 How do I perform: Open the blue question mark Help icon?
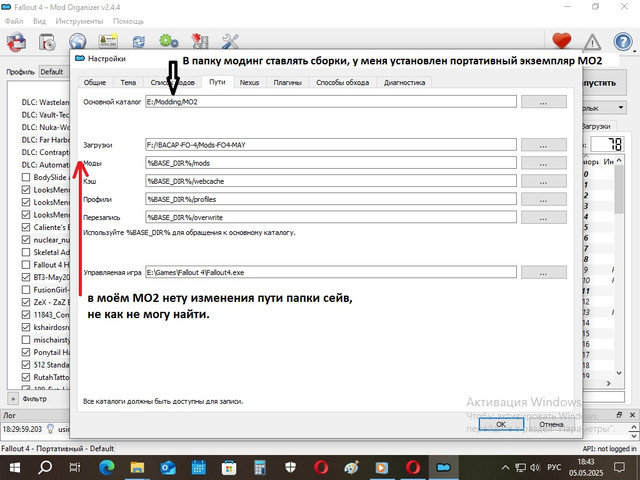[x=622, y=42]
